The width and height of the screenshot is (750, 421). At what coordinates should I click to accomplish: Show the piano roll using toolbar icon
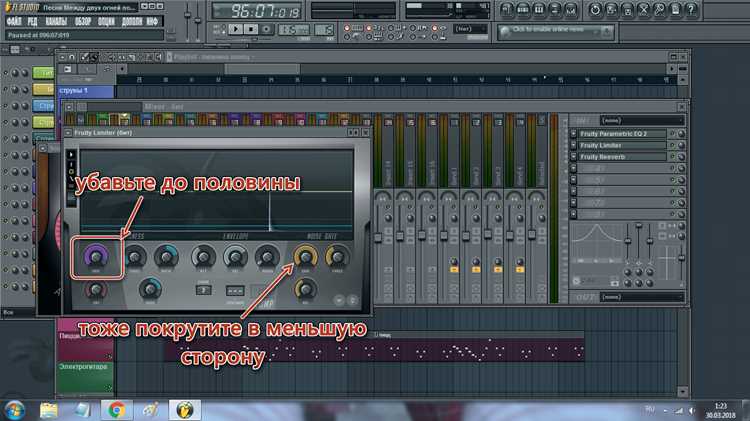[x=539, y=10]
